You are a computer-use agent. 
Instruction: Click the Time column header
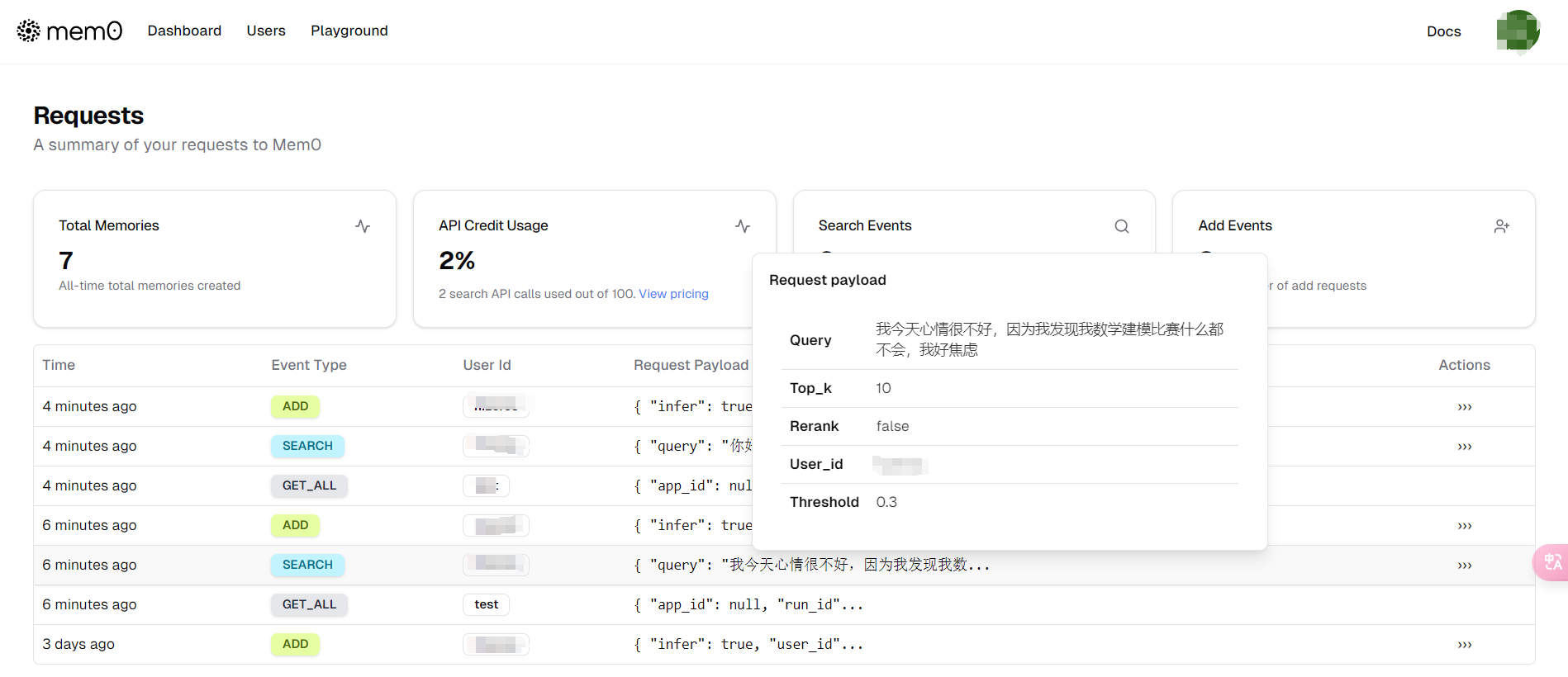point(59,365)
